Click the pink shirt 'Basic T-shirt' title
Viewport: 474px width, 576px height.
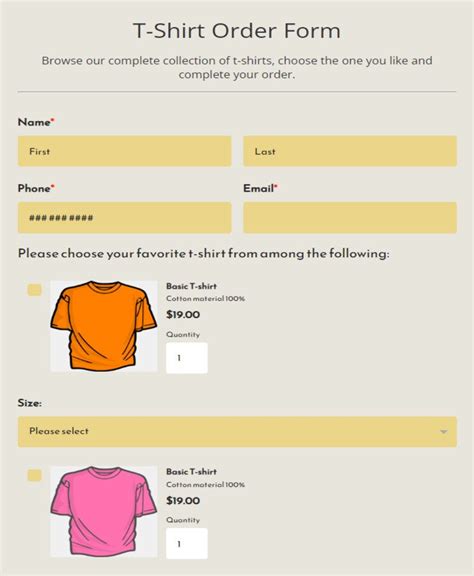191,472
